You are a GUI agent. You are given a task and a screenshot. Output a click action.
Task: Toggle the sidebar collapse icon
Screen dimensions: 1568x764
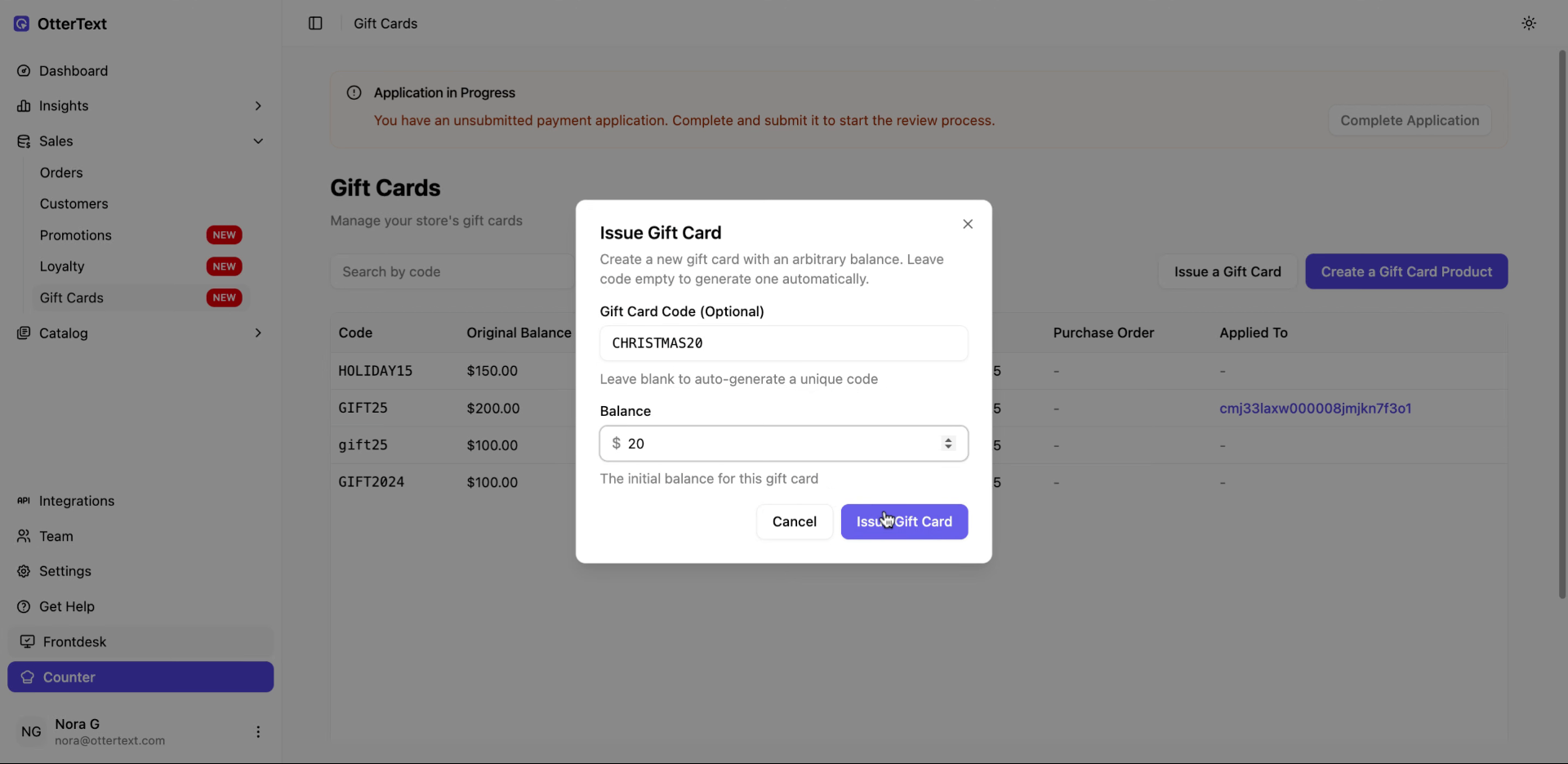click(x=315, y=24)
